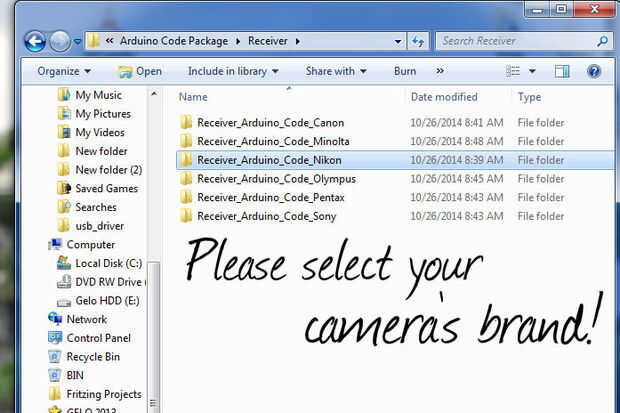Select Receiver_Arduino_Code_Pentax folder
The width and height of the screenshot is (620, 413).
[x=270, y=198]
